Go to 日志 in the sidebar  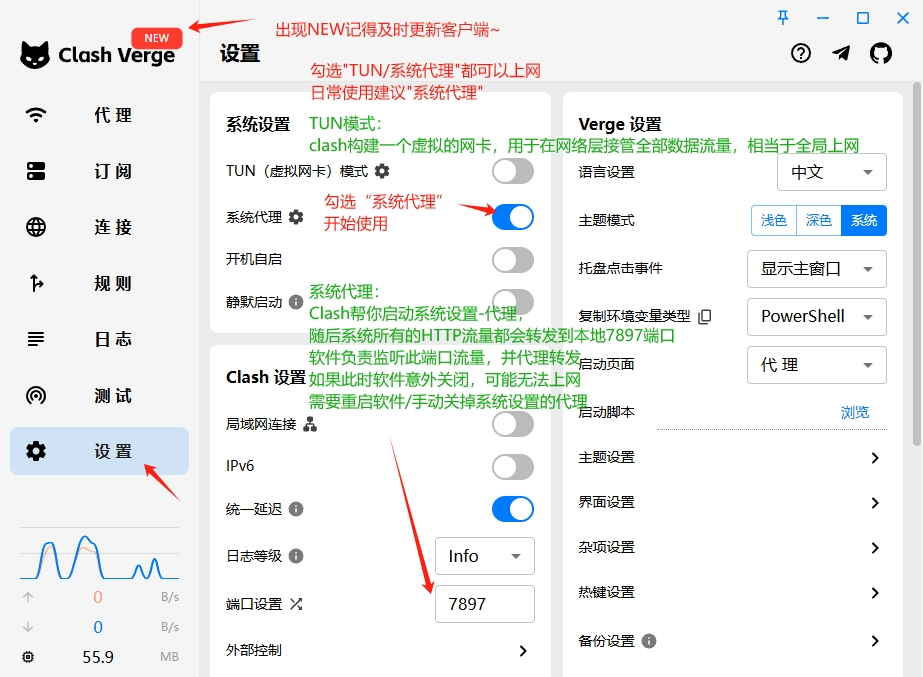pos(99,339)
